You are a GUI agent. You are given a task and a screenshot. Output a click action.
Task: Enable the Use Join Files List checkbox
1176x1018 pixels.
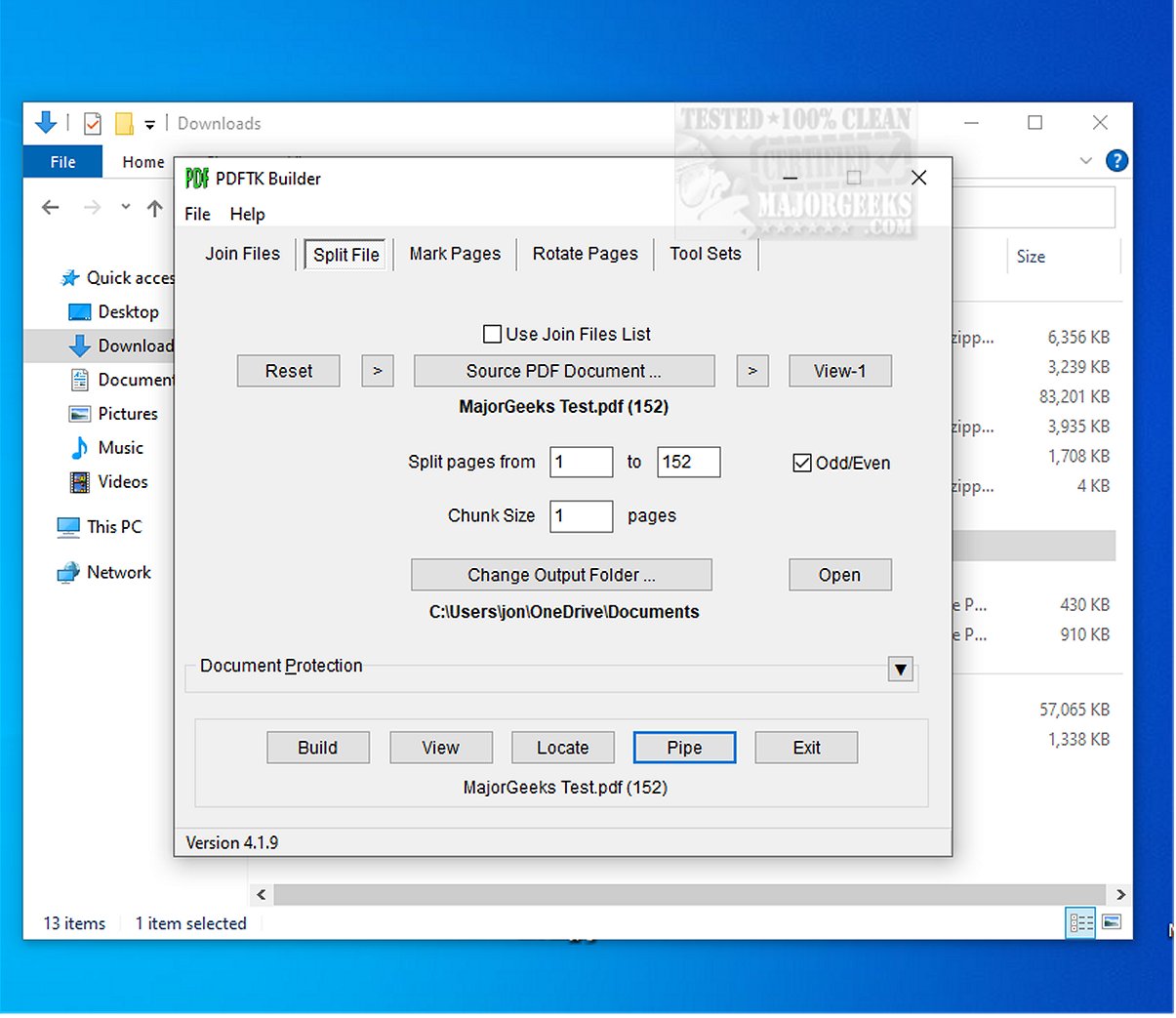pyautogui.click(x=493, y=335)
